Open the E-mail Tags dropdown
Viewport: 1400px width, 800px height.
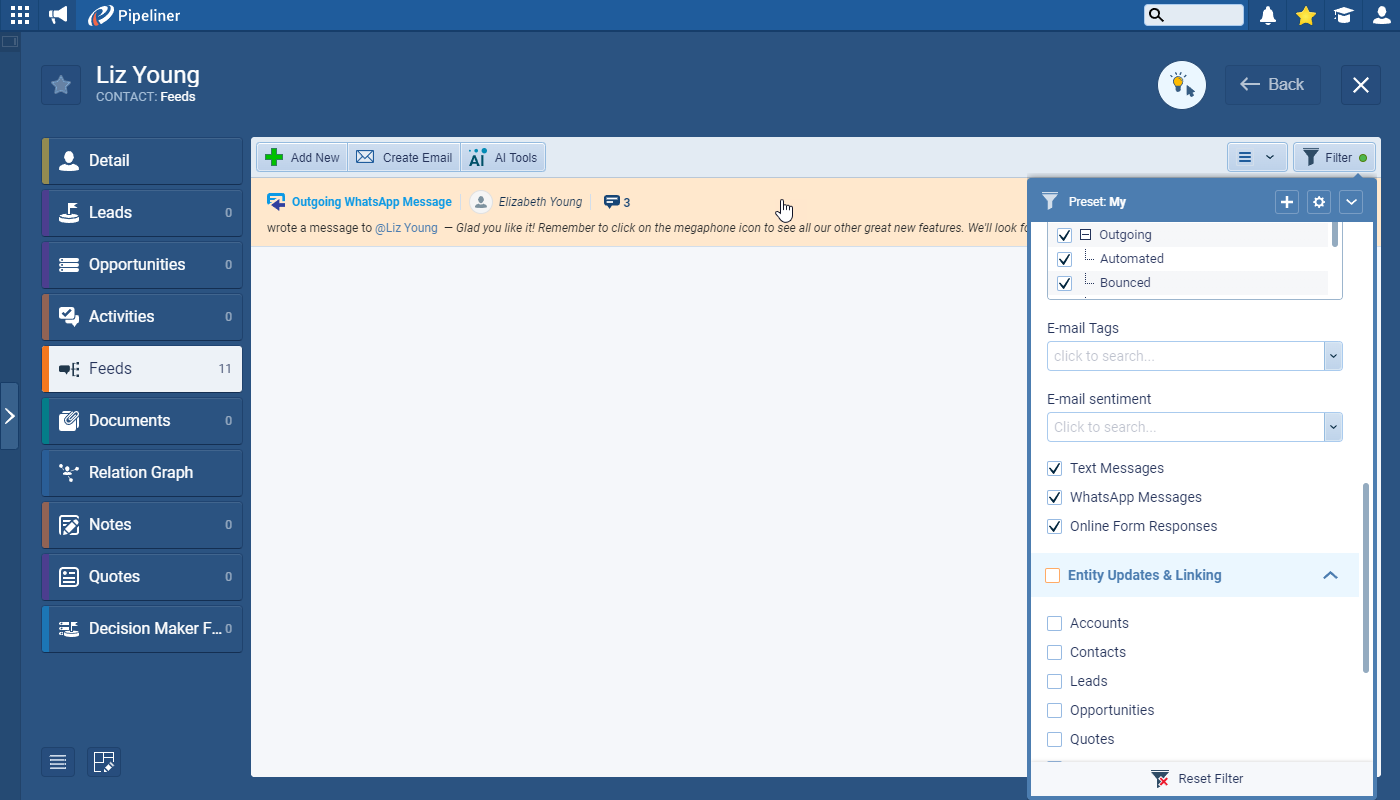[x=1332, y=356]
